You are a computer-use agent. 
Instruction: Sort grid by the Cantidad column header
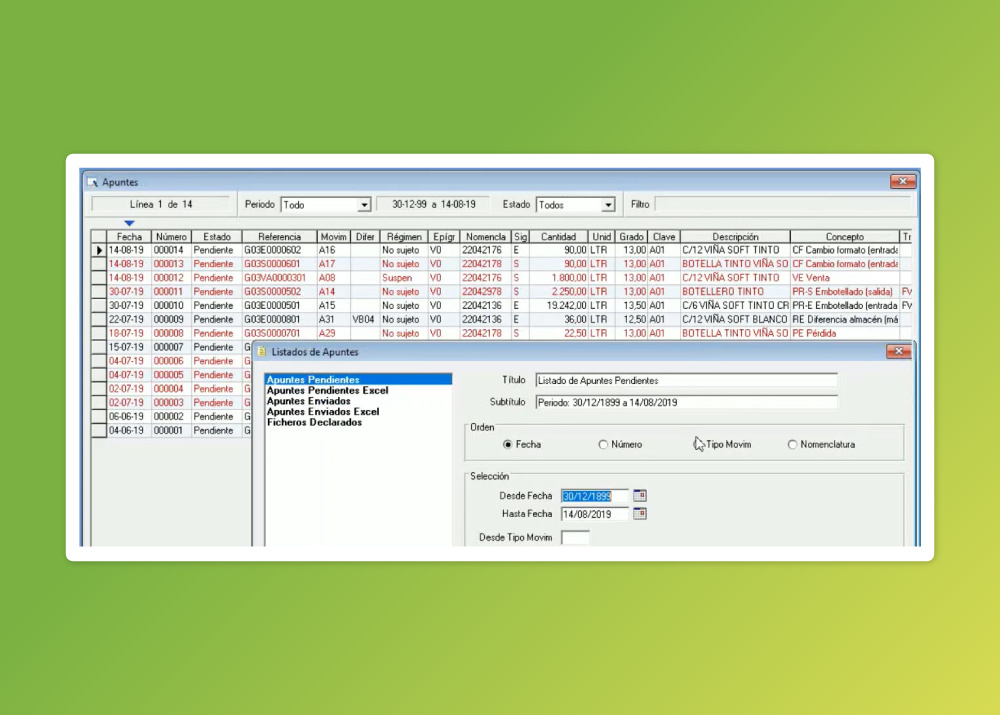[559, 237]
